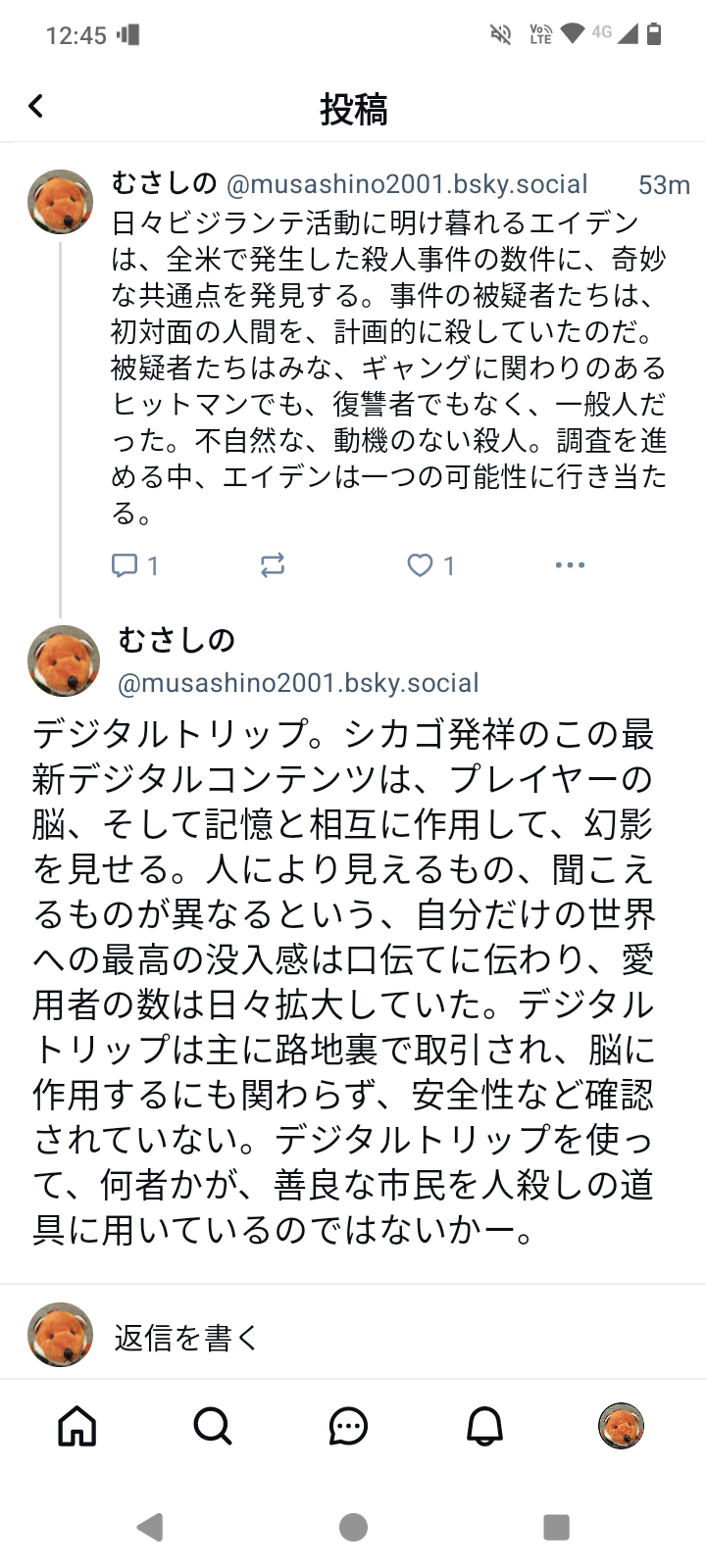
Task: Open Home tab in bottom navigation
Action: [x=77, y=1427]
